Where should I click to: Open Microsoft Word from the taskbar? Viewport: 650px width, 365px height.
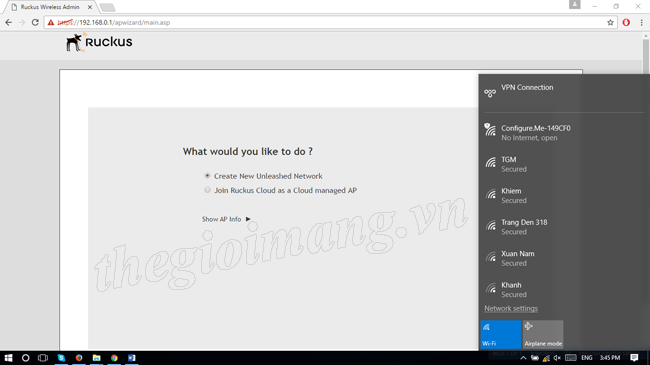(131, 358)
